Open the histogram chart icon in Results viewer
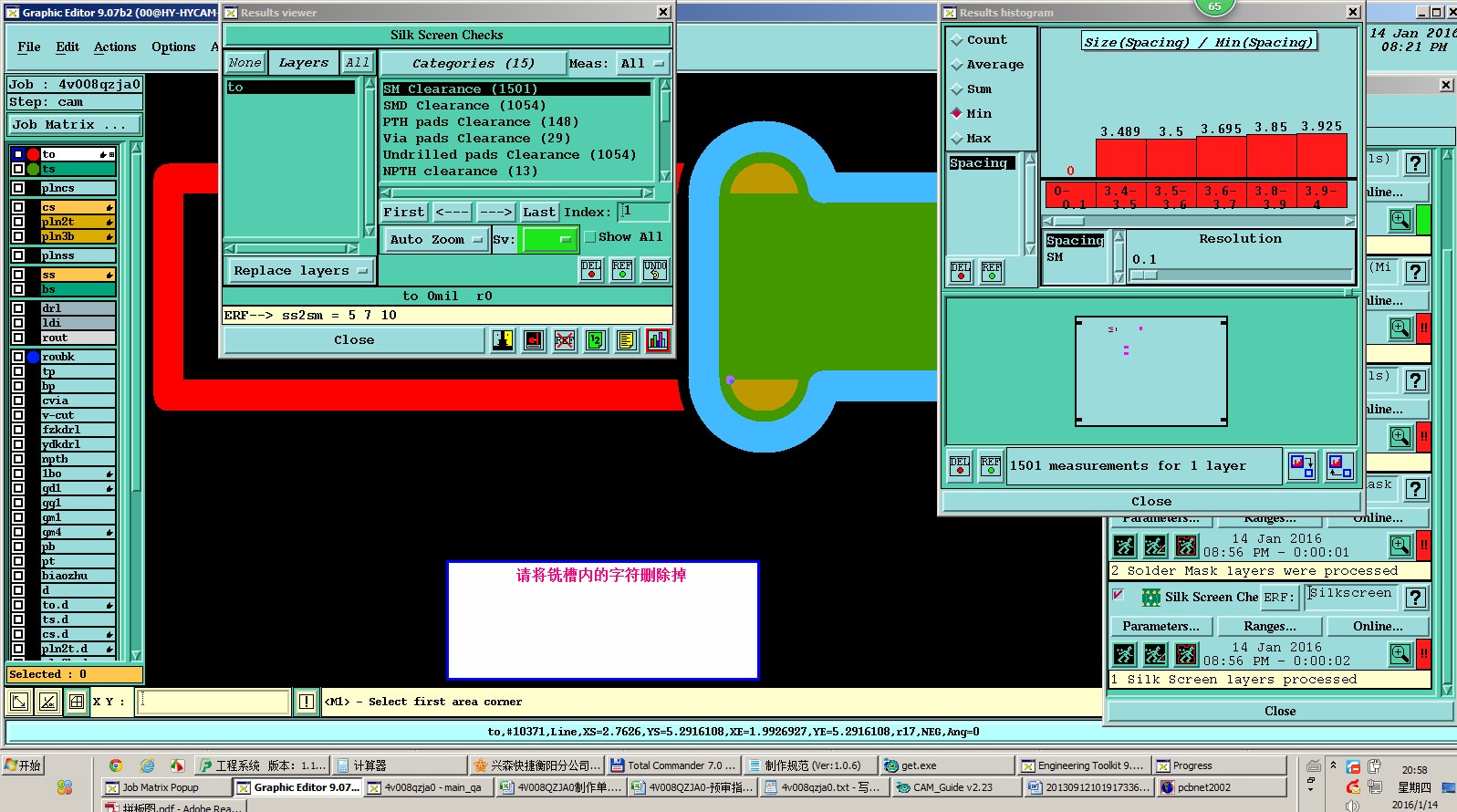1457x812 pixels. coord(658,340)
